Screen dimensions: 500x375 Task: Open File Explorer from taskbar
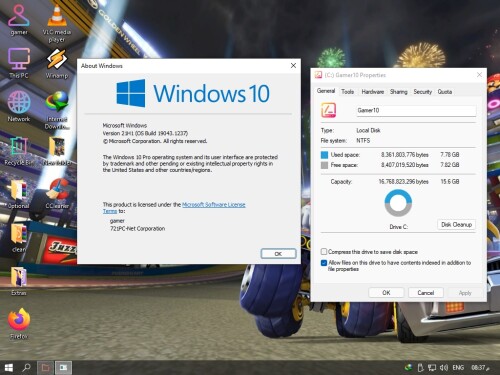[45, 367]
